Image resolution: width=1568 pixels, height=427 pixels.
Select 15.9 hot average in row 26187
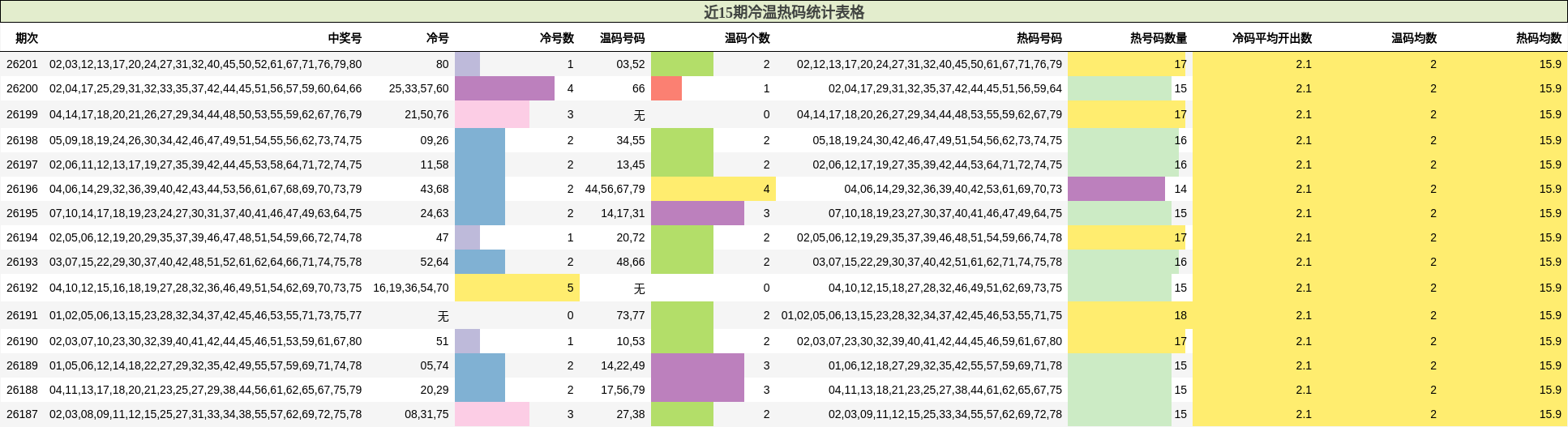click(1550, 414)
